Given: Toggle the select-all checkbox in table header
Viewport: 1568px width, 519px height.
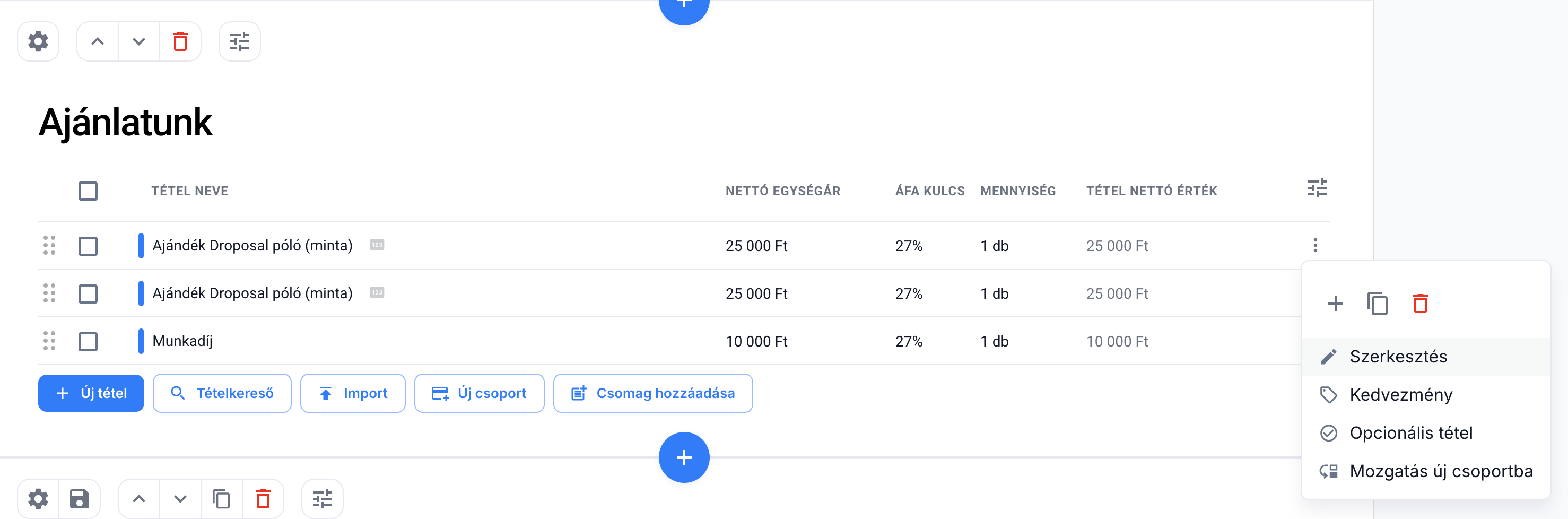Looking at the screenshot, I should (88, 191).
